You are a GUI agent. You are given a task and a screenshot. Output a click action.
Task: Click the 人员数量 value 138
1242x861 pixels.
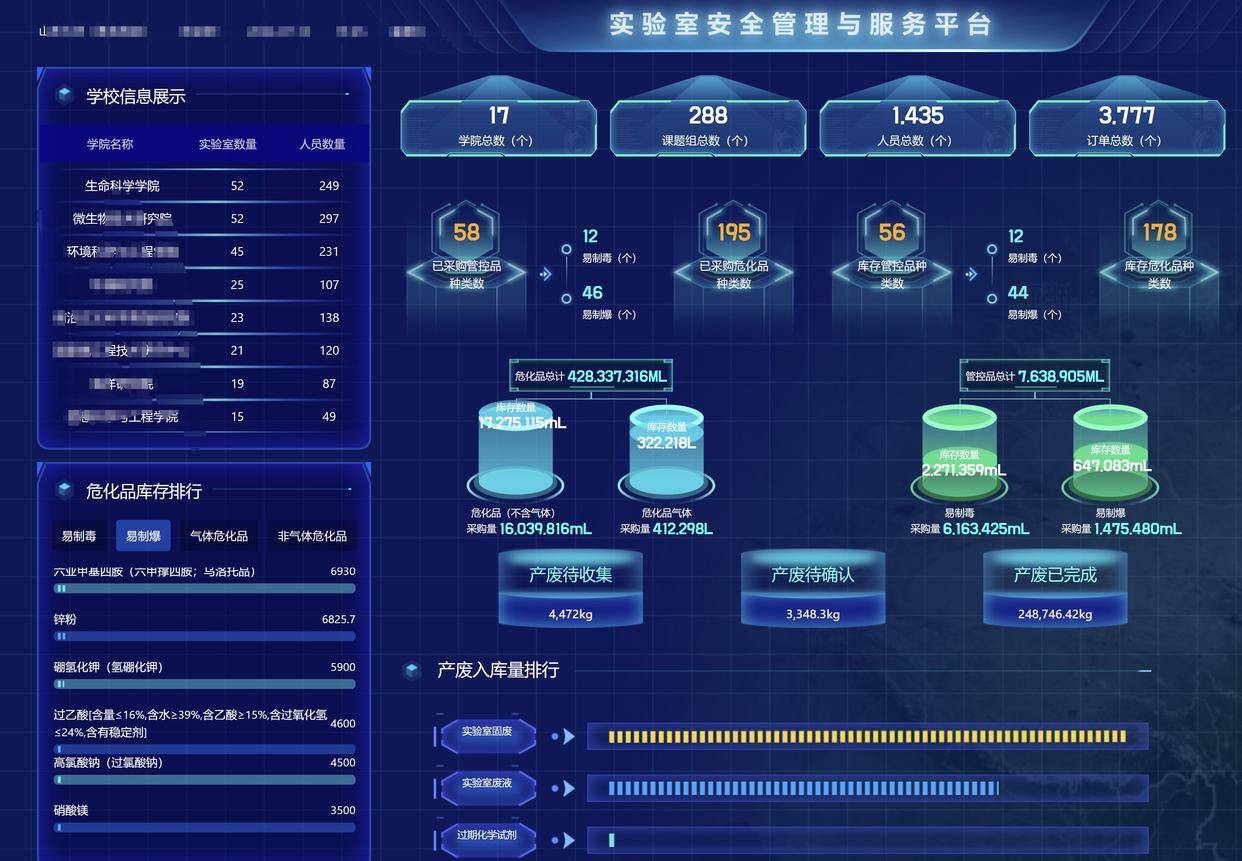point(329,318)
